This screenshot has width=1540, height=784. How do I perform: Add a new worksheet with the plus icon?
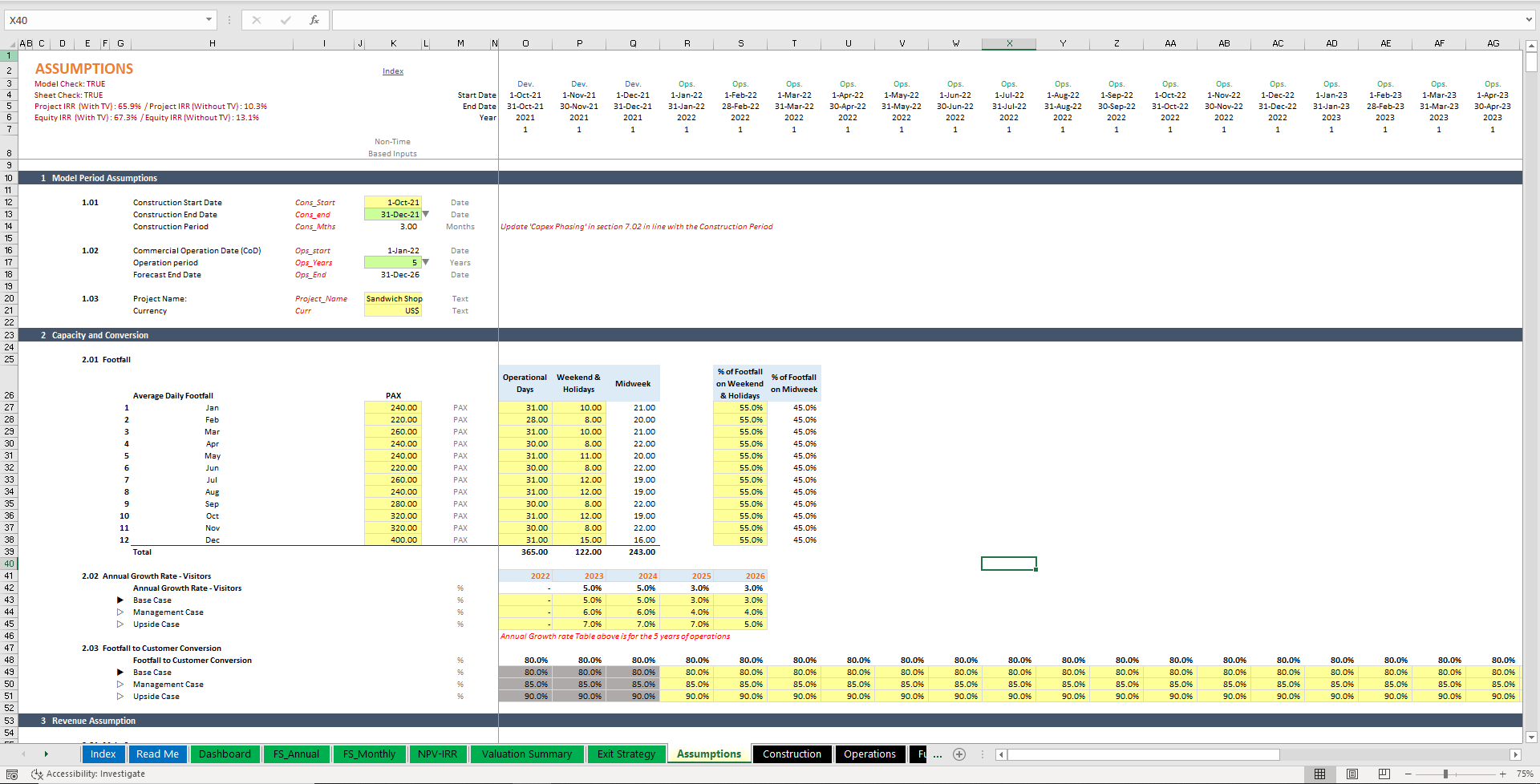point(959,754)
